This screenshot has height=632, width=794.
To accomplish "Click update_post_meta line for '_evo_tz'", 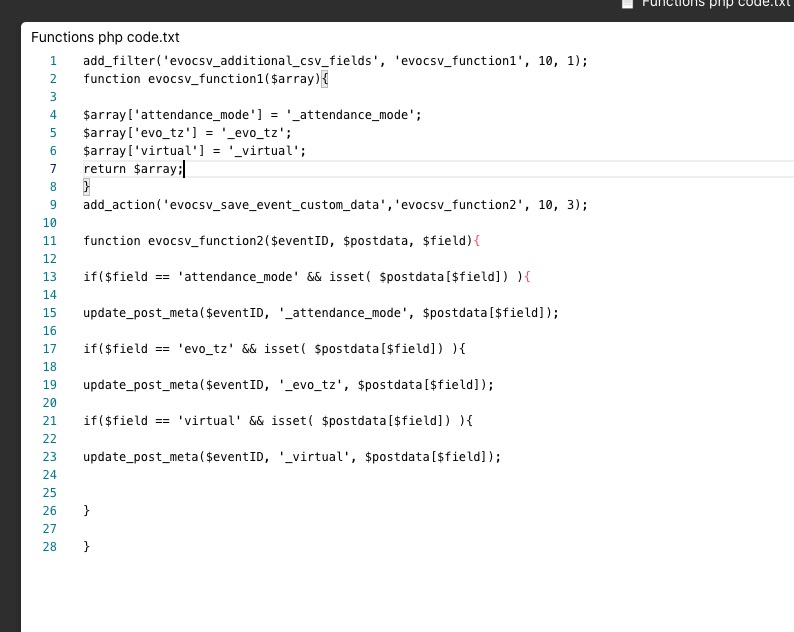I will (x=288, y=385).
